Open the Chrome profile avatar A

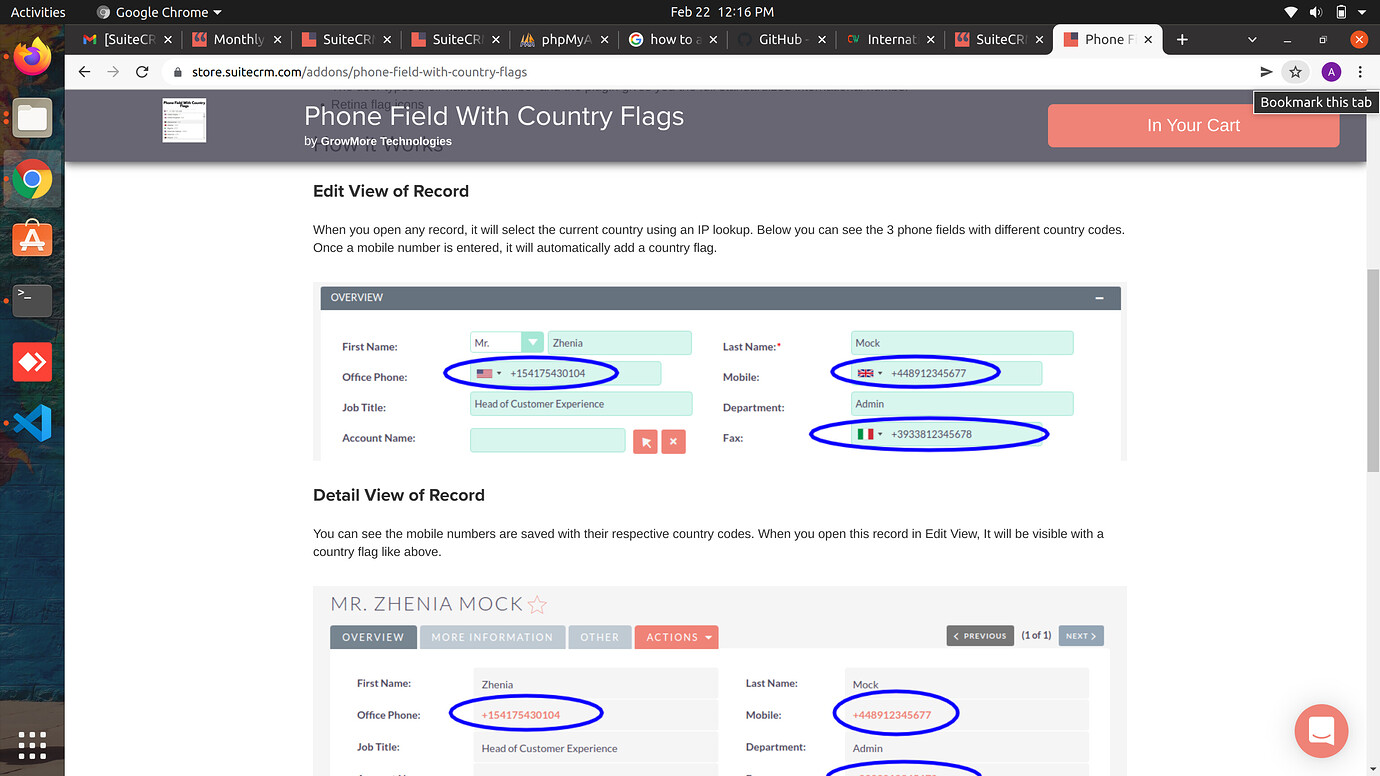tap(1331, 72)
